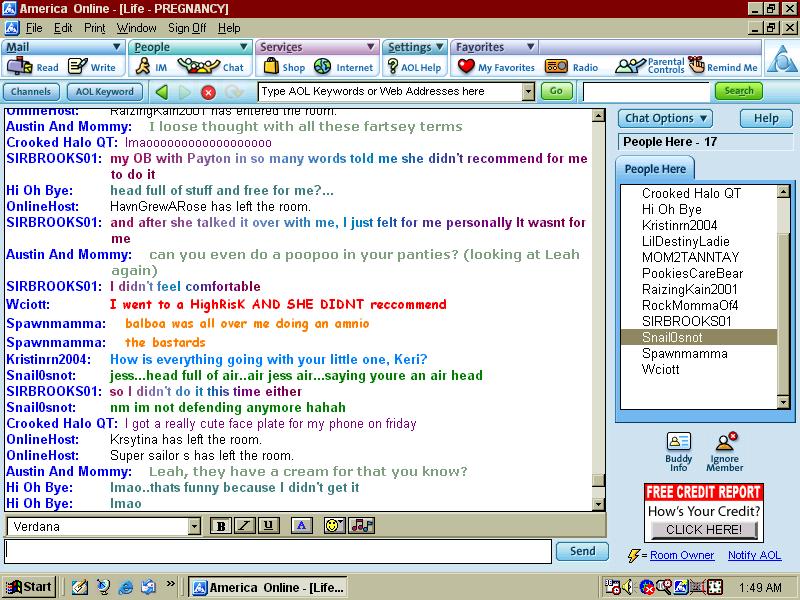Expand the Settings dropdown

pyautogui.click(x=439, y=47)
